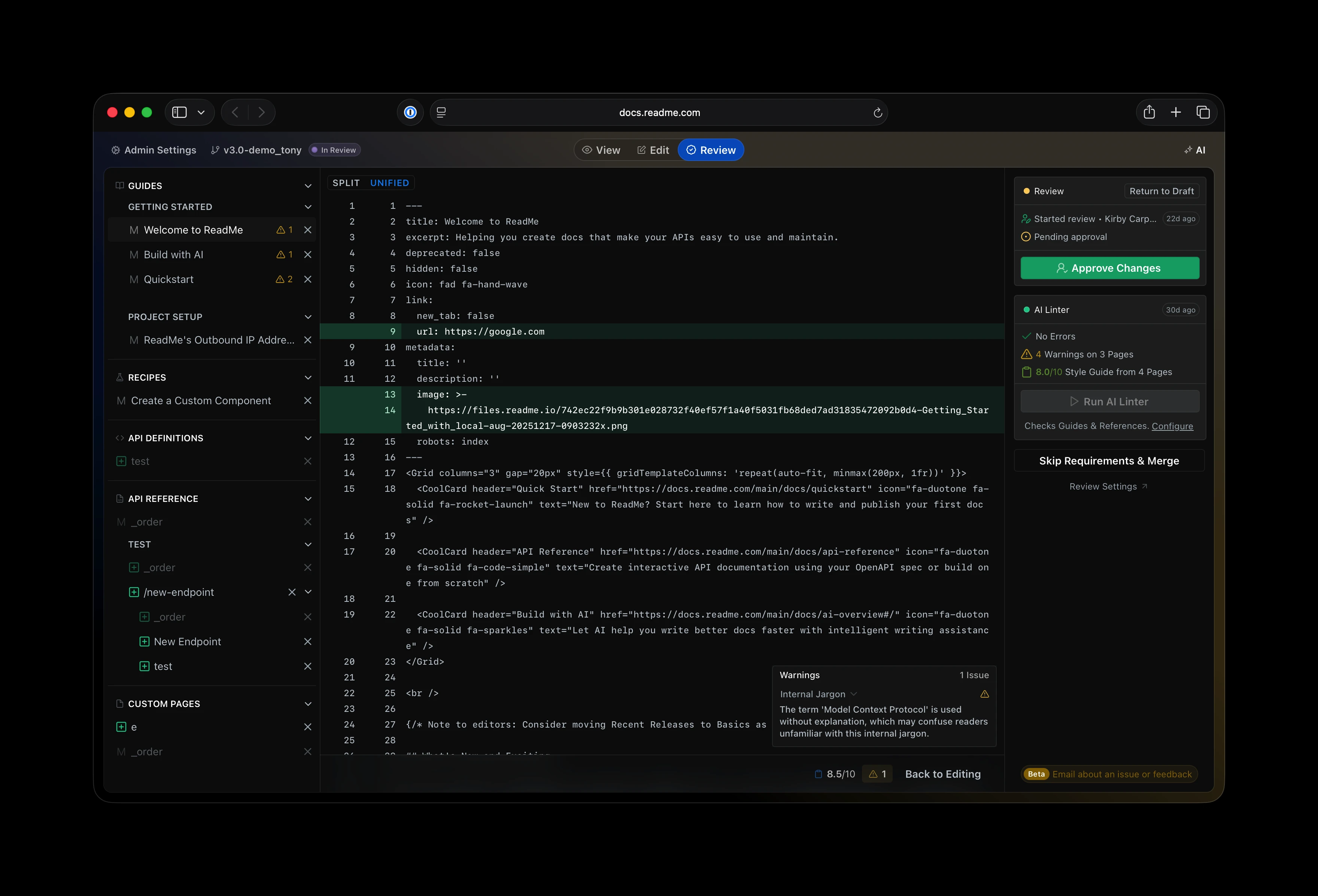Expand the Internal Jargon warning dropdown

(854, 694)
